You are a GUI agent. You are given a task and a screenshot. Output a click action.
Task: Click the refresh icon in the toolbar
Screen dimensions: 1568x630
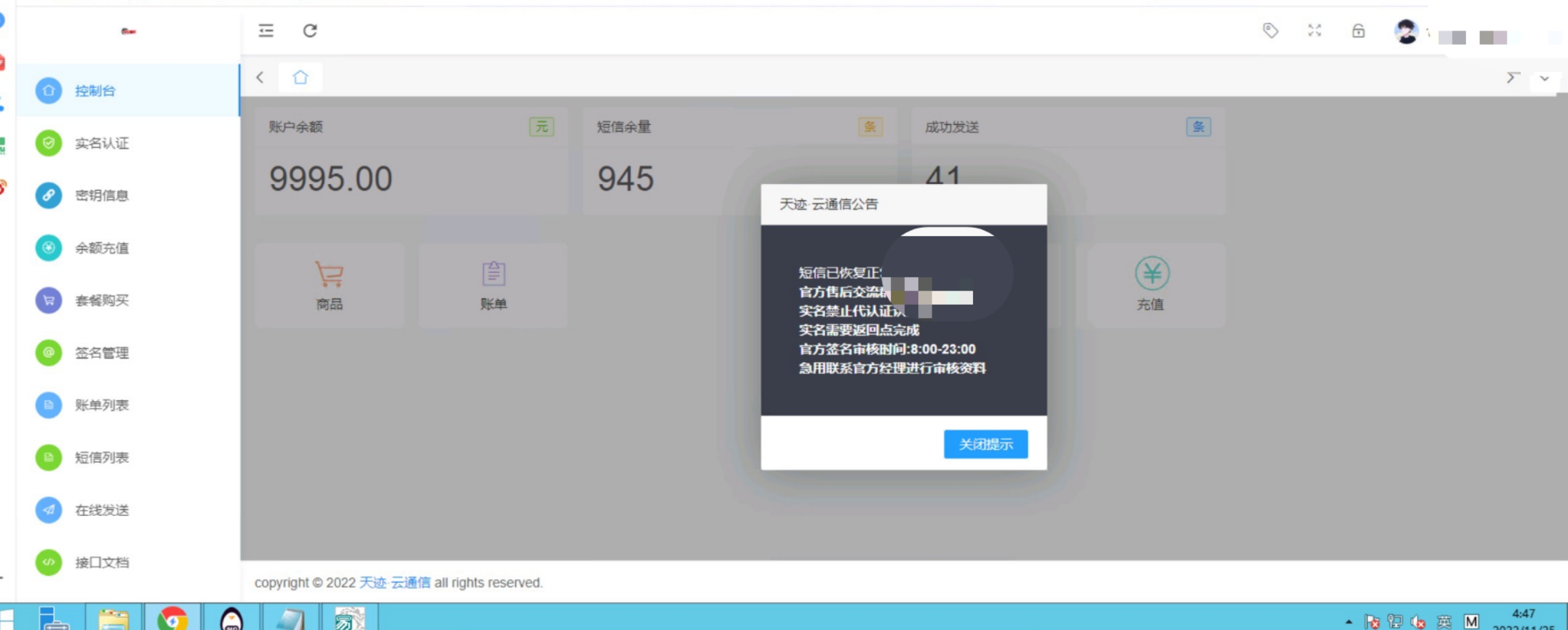click(x=310, y=31)
